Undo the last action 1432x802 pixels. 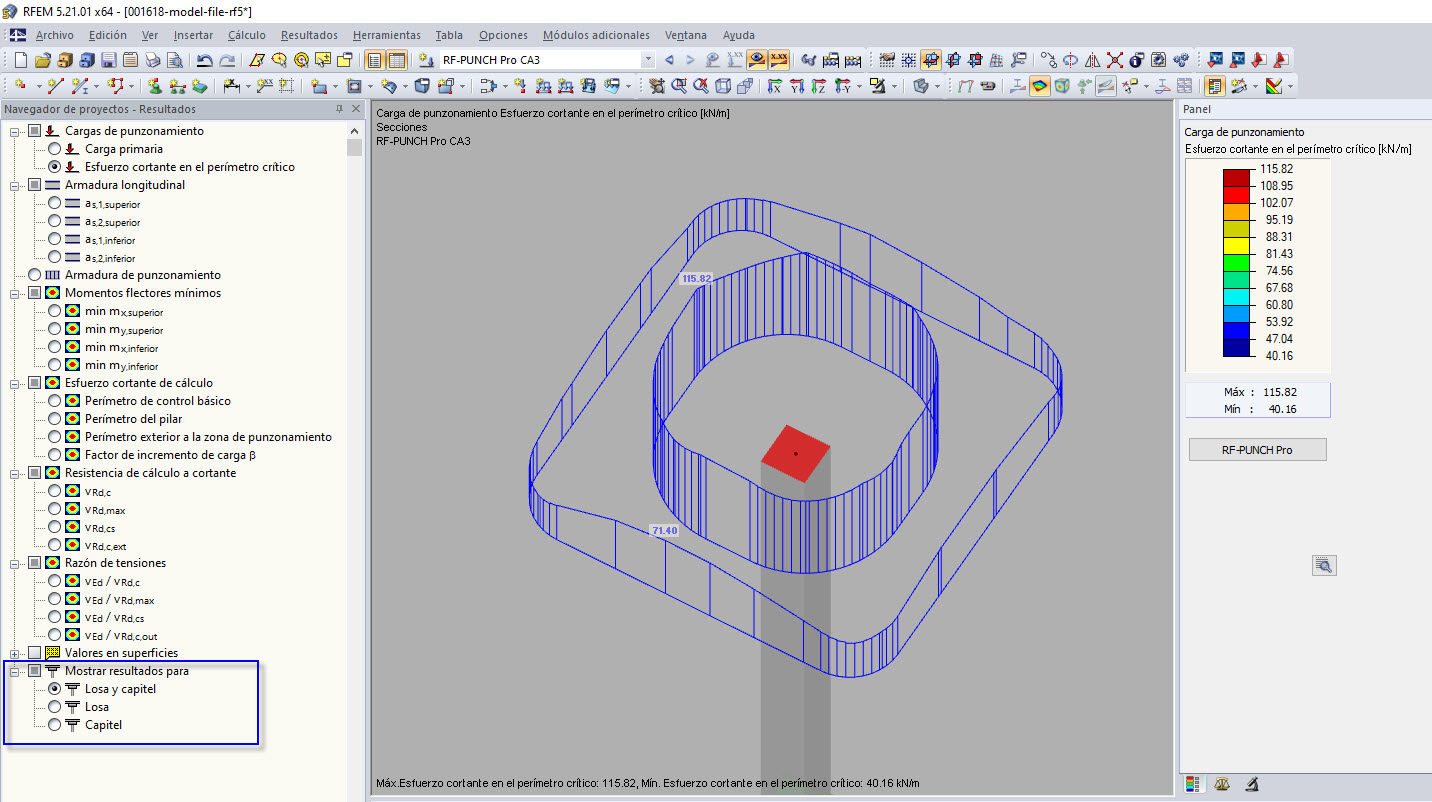(x=204, y=60)
